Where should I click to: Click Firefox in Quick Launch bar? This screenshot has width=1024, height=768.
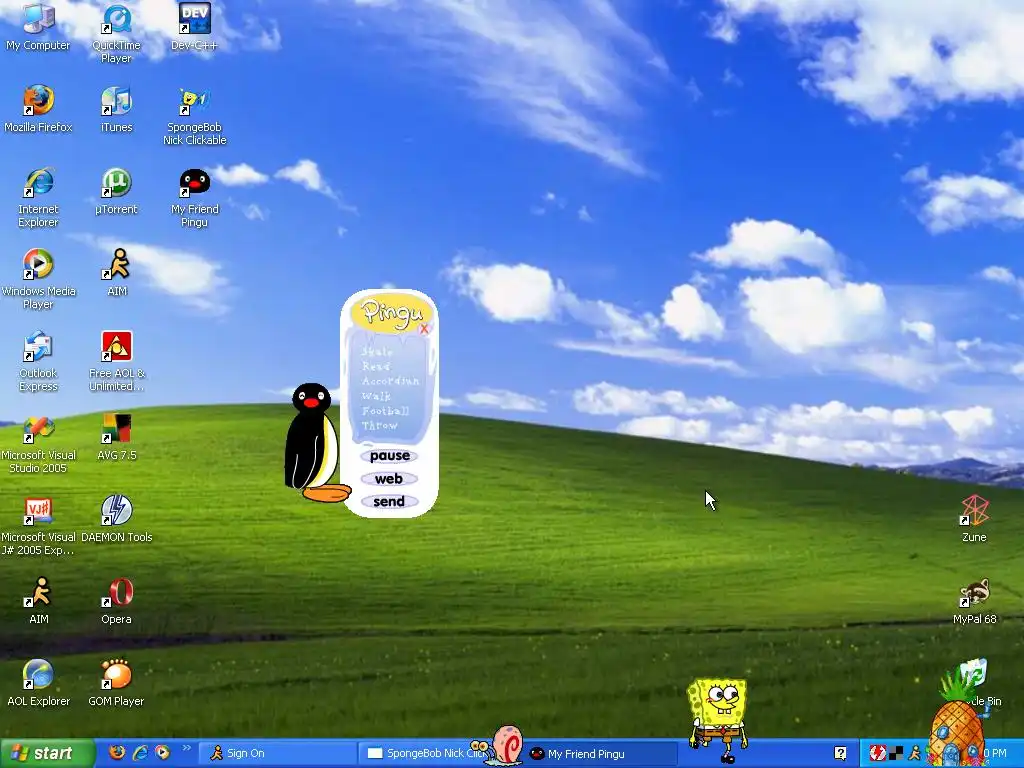point(117,752)
